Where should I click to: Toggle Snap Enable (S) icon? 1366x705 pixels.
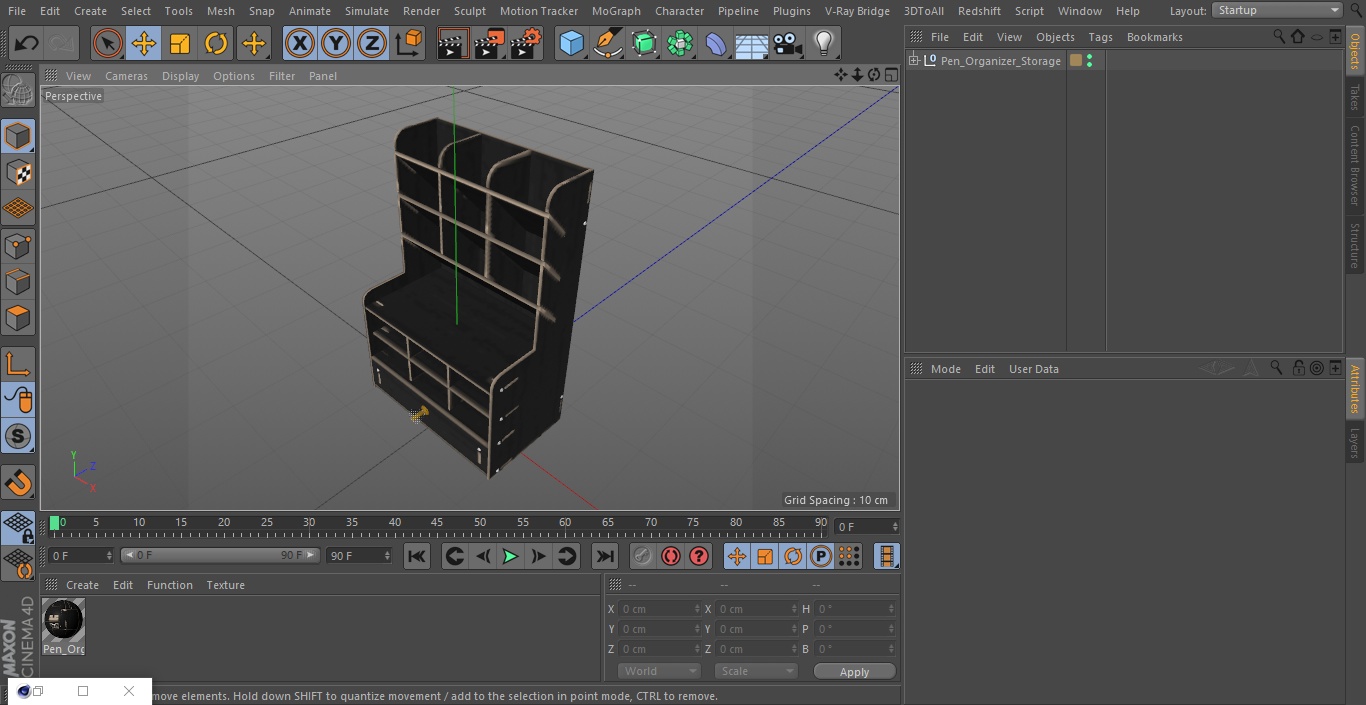[18, 436]
